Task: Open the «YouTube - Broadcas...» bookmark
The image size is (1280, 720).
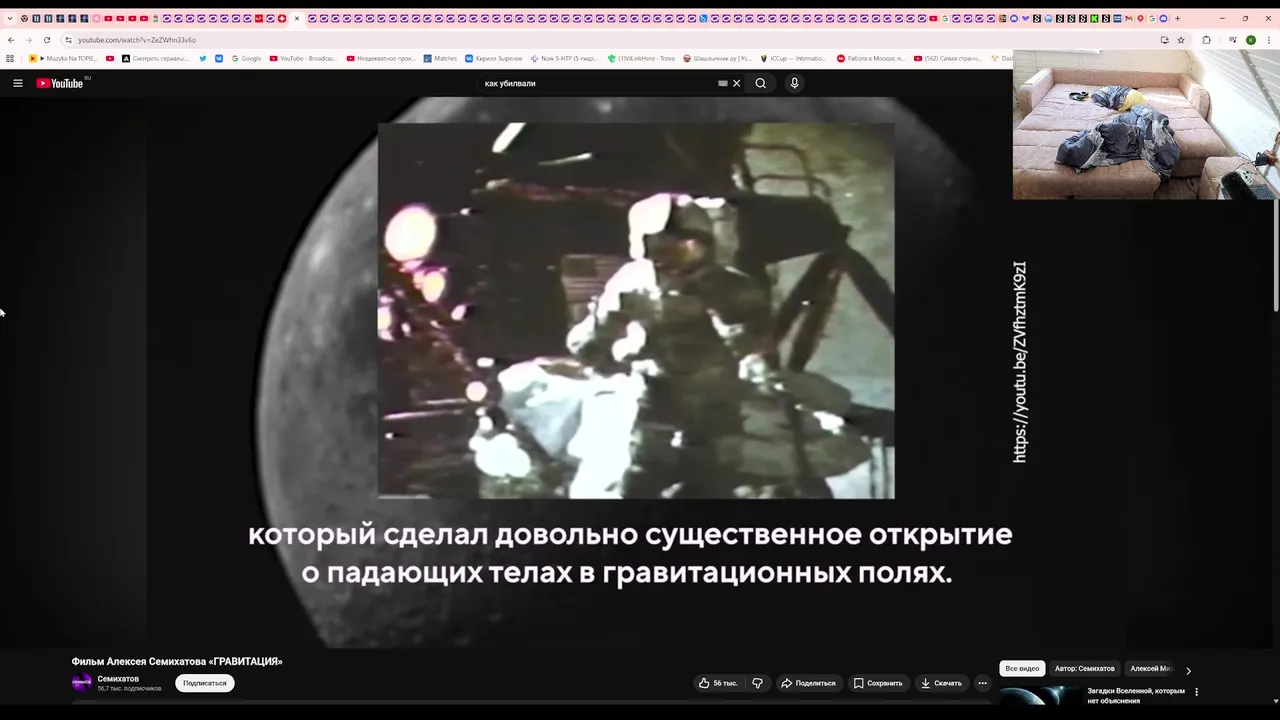Action: pyautogui.click(x=303, y=58)
